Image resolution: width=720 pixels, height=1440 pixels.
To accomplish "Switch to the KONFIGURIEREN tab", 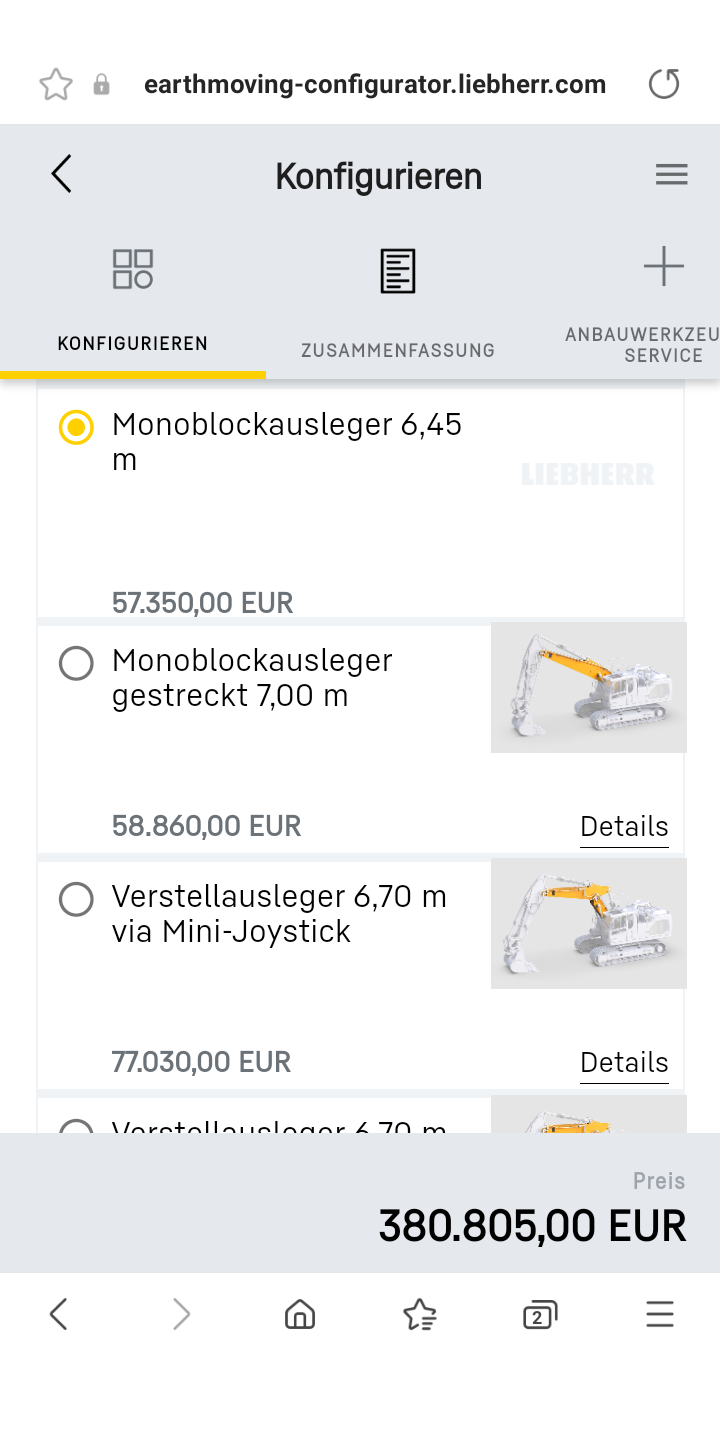I will [x=132, y=344].
